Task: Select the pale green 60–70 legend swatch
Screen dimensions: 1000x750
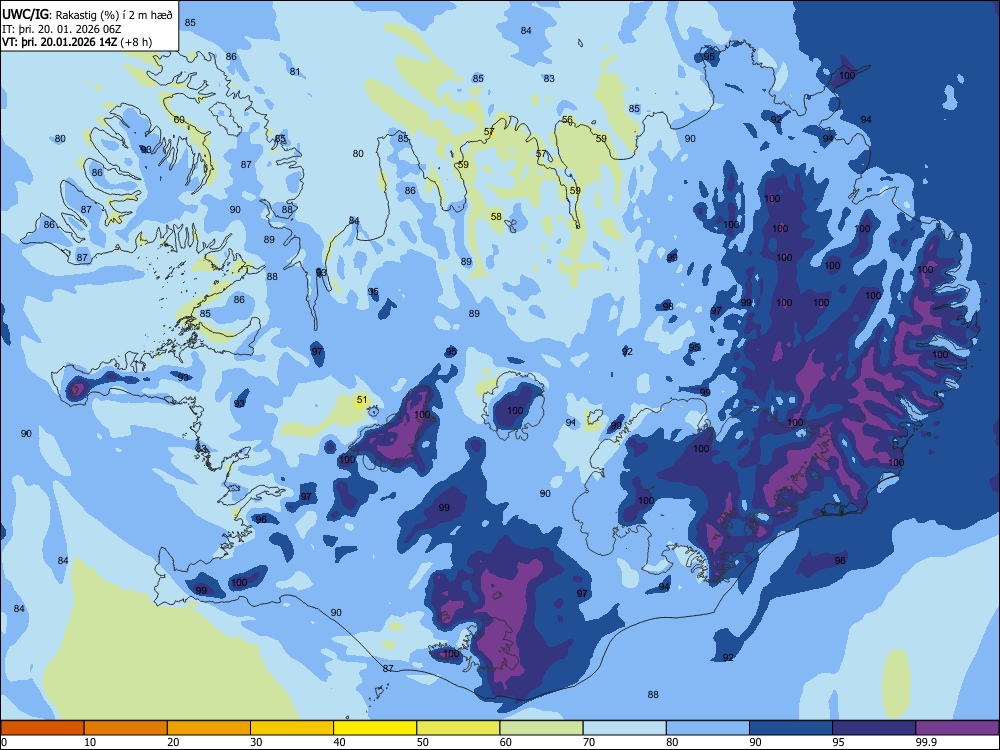Action: point(541,728)
